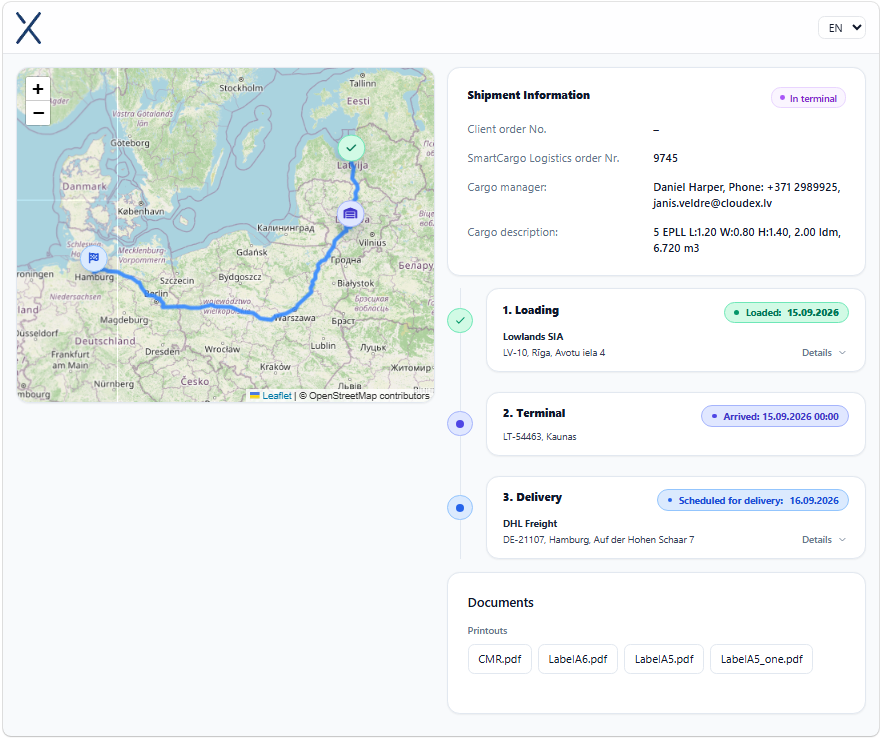The height and width of the screenshot is (739, 883).
Task: Zoom out on the map
Action: 38,113
